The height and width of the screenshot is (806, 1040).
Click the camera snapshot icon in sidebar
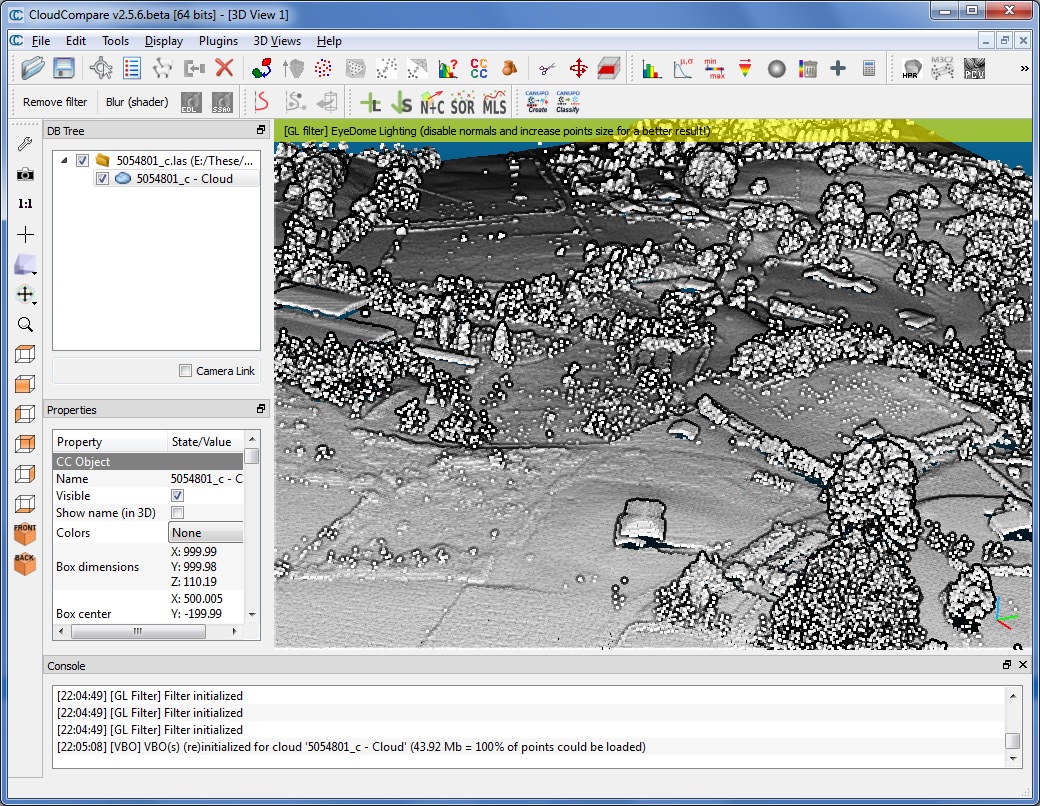tap(25, 174)
